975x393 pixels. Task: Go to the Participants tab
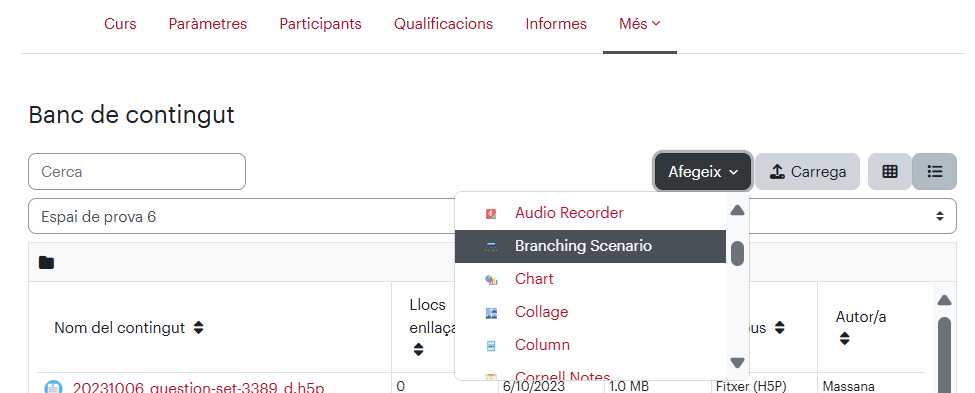[320, 24]
